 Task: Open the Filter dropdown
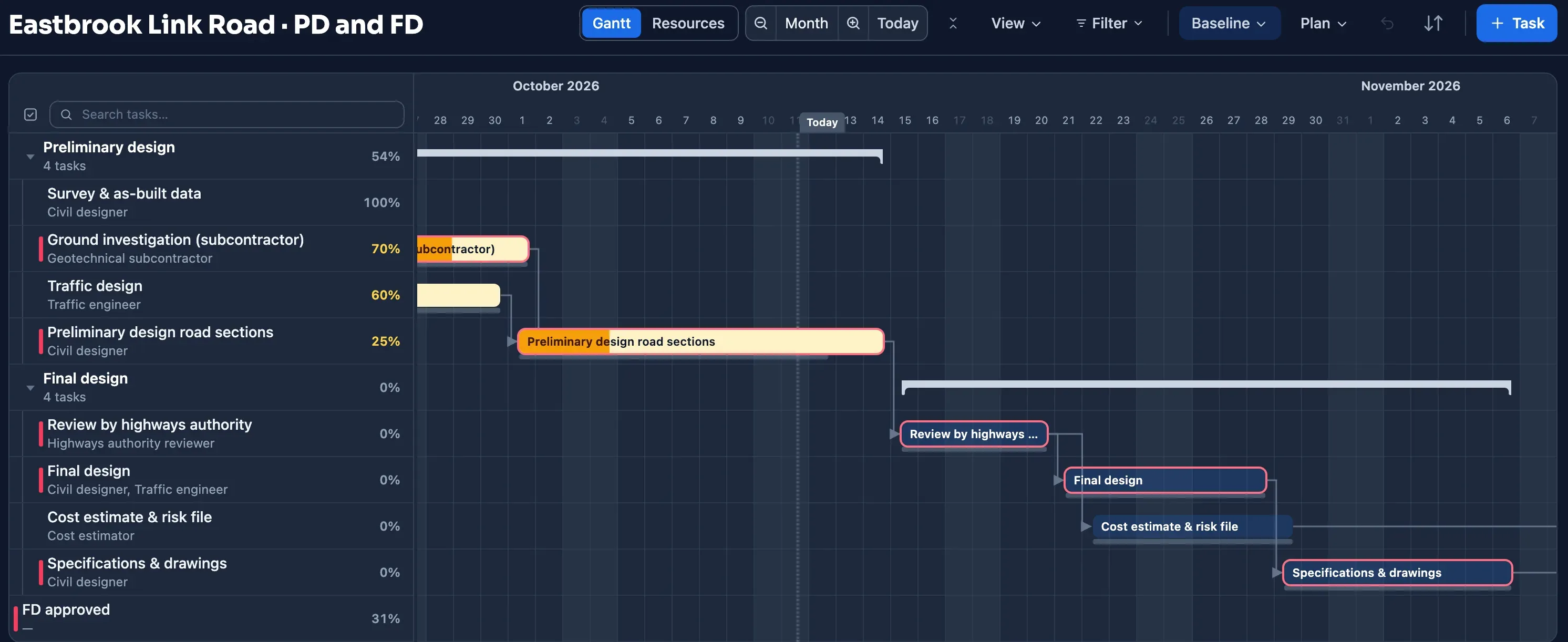point(1109,23)
